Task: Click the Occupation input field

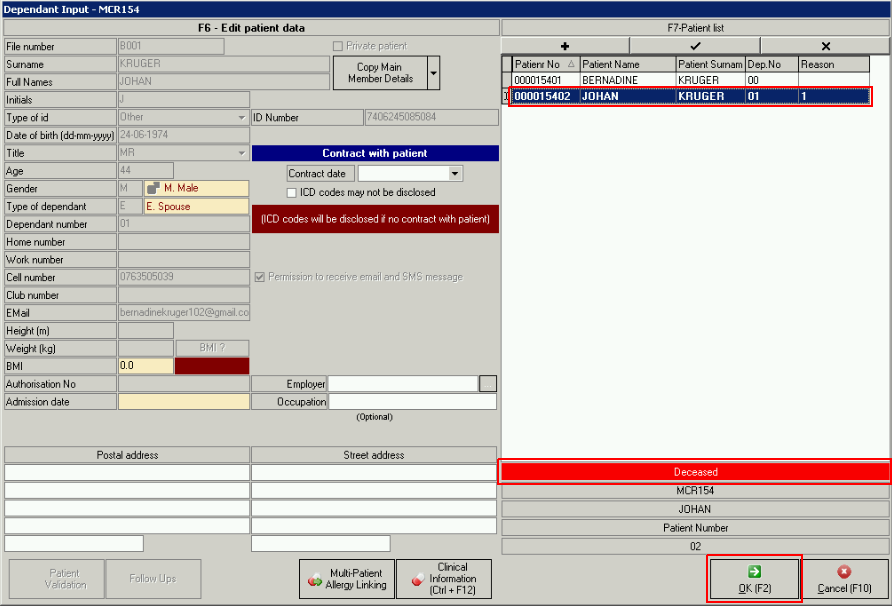Action: [412, 402]
